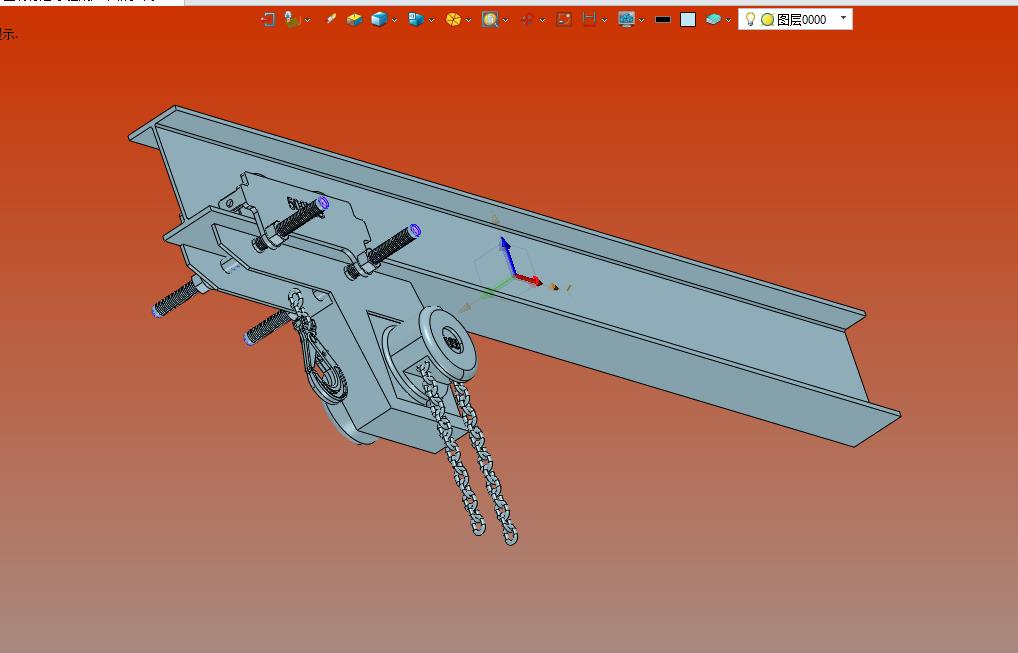Click the yellow segmented sphere icon
Screen dimensions: 1018x653
[x=453, y=19]
